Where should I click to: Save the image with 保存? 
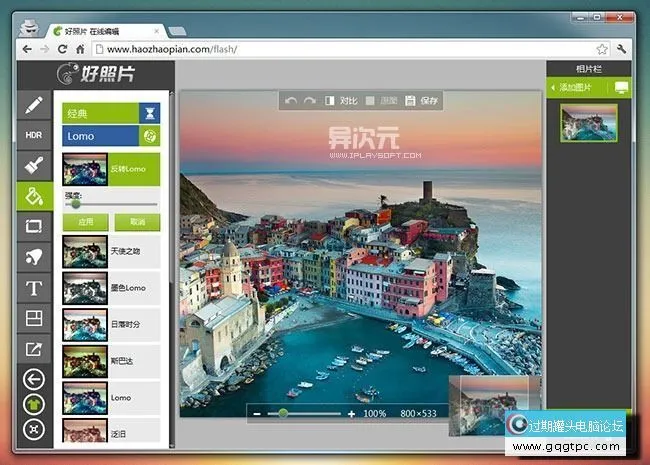(422, 101)
